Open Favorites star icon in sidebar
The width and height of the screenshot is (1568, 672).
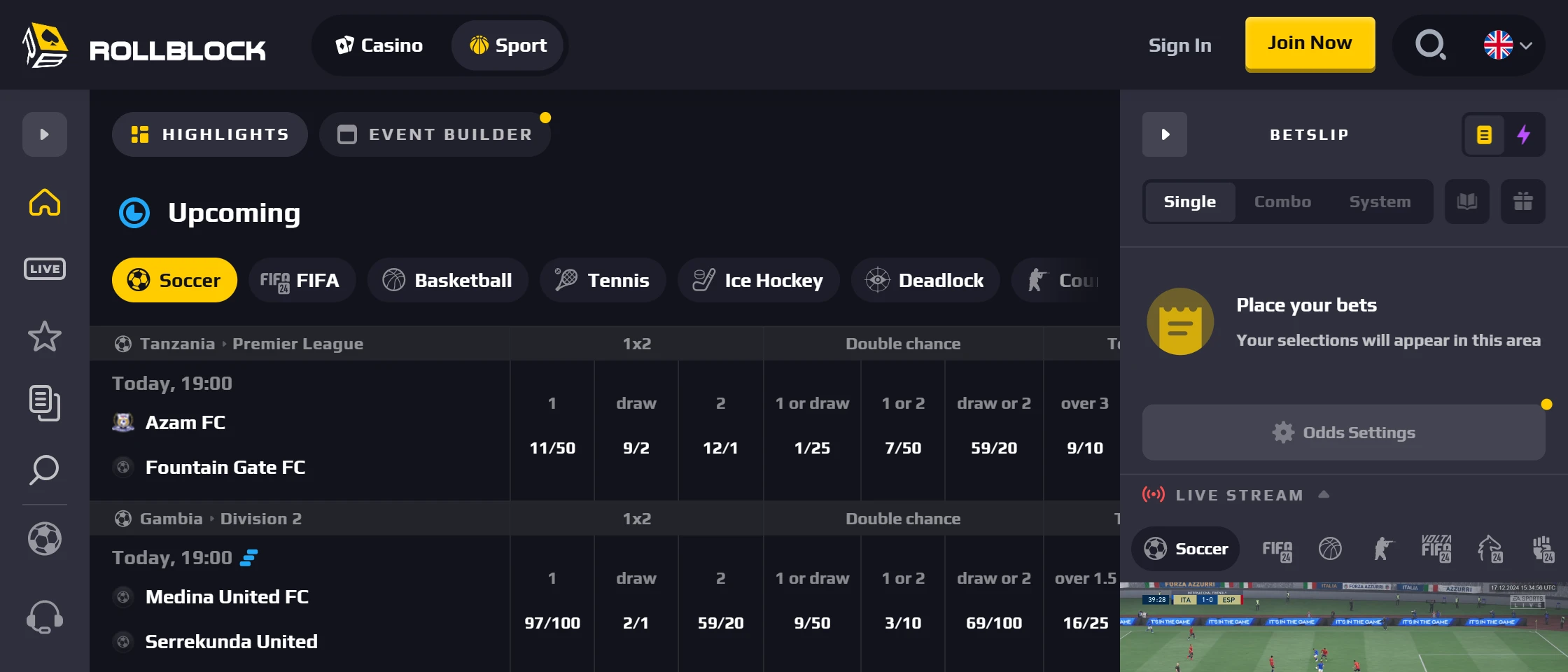tap(44, 337)
